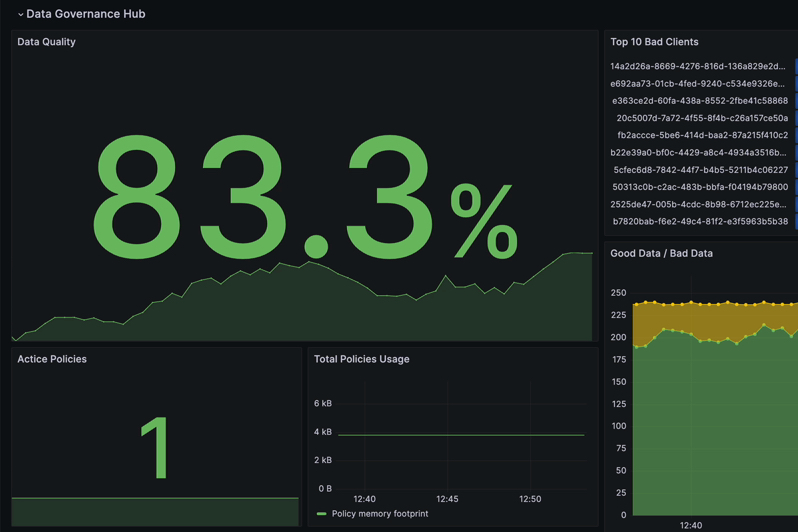The width and height of the screenshot is (798, 532).
Task: Click the 0 B axis label
Action: [x=325, y=489]
